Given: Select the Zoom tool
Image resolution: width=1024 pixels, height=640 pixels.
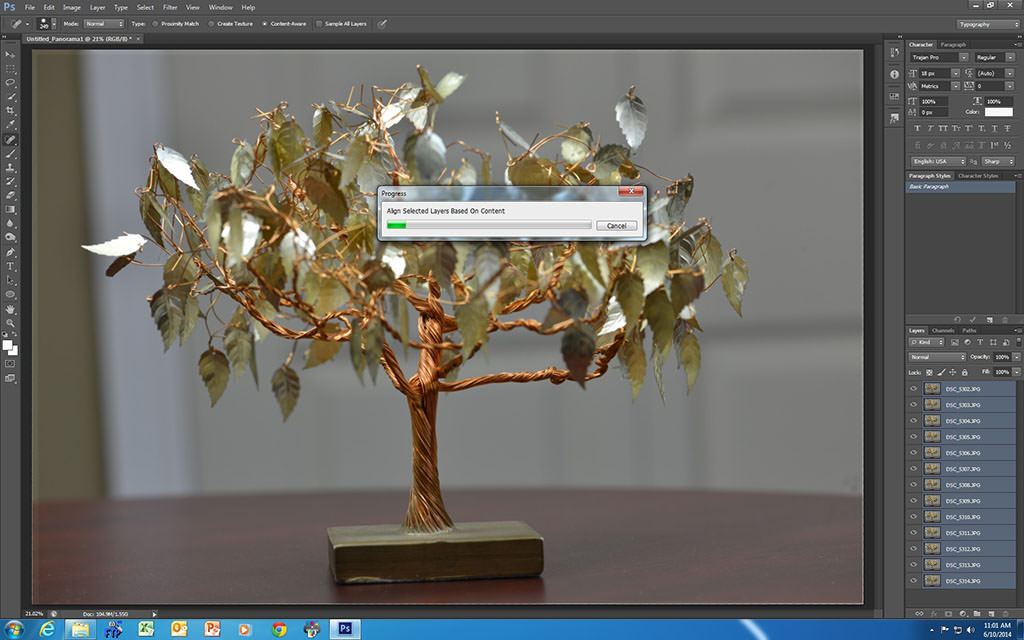Looking at the screenshot, I should click(10, 323).
